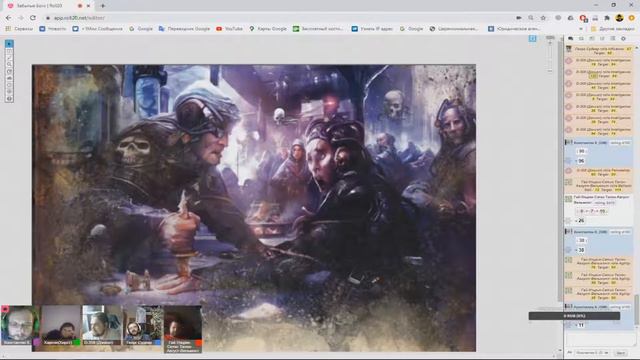The width and height of the screenshot is (640, 360).
Task: Open the Переводчик Google bookmark
Action: coord(184,29)
